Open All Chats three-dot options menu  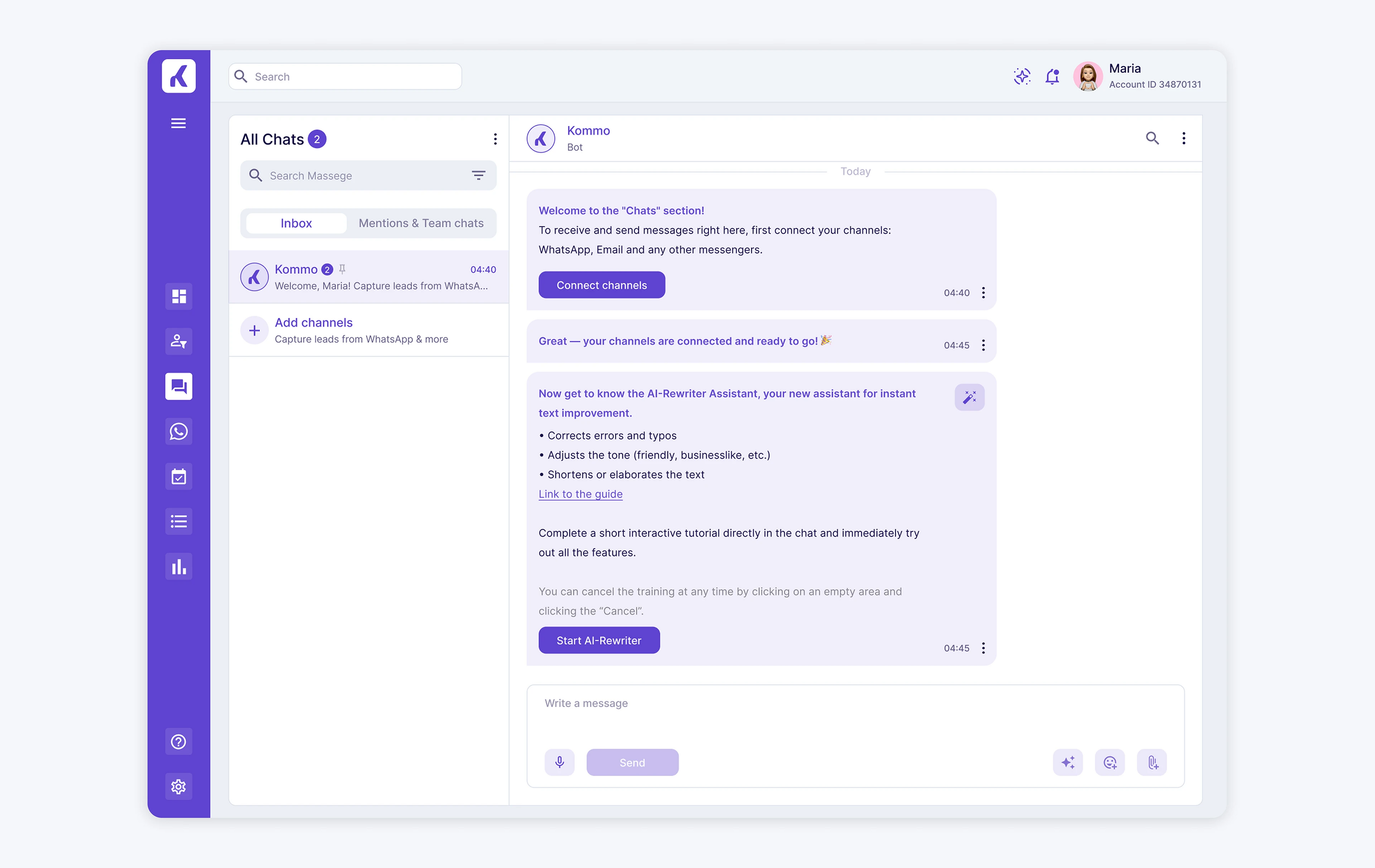pyautogui.click(x=495, y=139)
